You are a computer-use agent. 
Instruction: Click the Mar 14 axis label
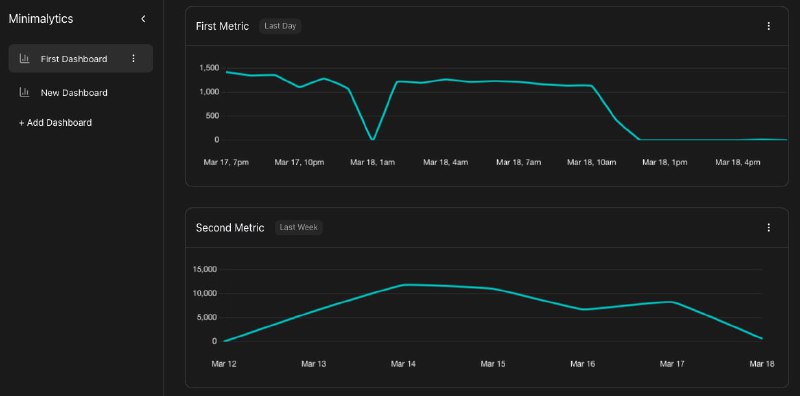coord(403,364)
